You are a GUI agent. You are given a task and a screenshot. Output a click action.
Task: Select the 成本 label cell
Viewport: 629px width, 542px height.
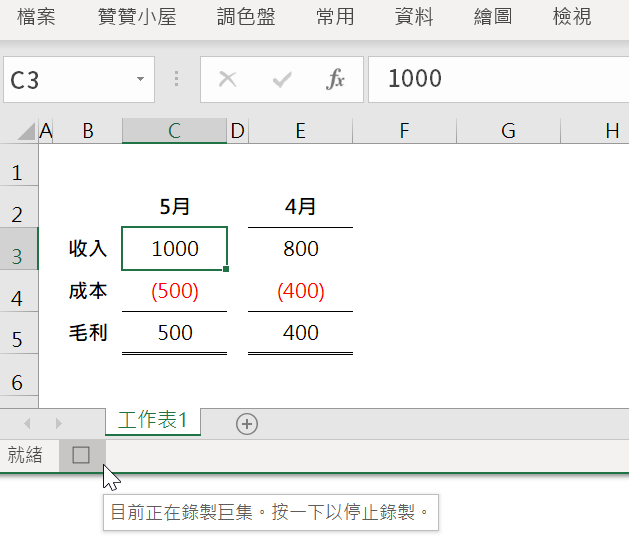point(88,291)
